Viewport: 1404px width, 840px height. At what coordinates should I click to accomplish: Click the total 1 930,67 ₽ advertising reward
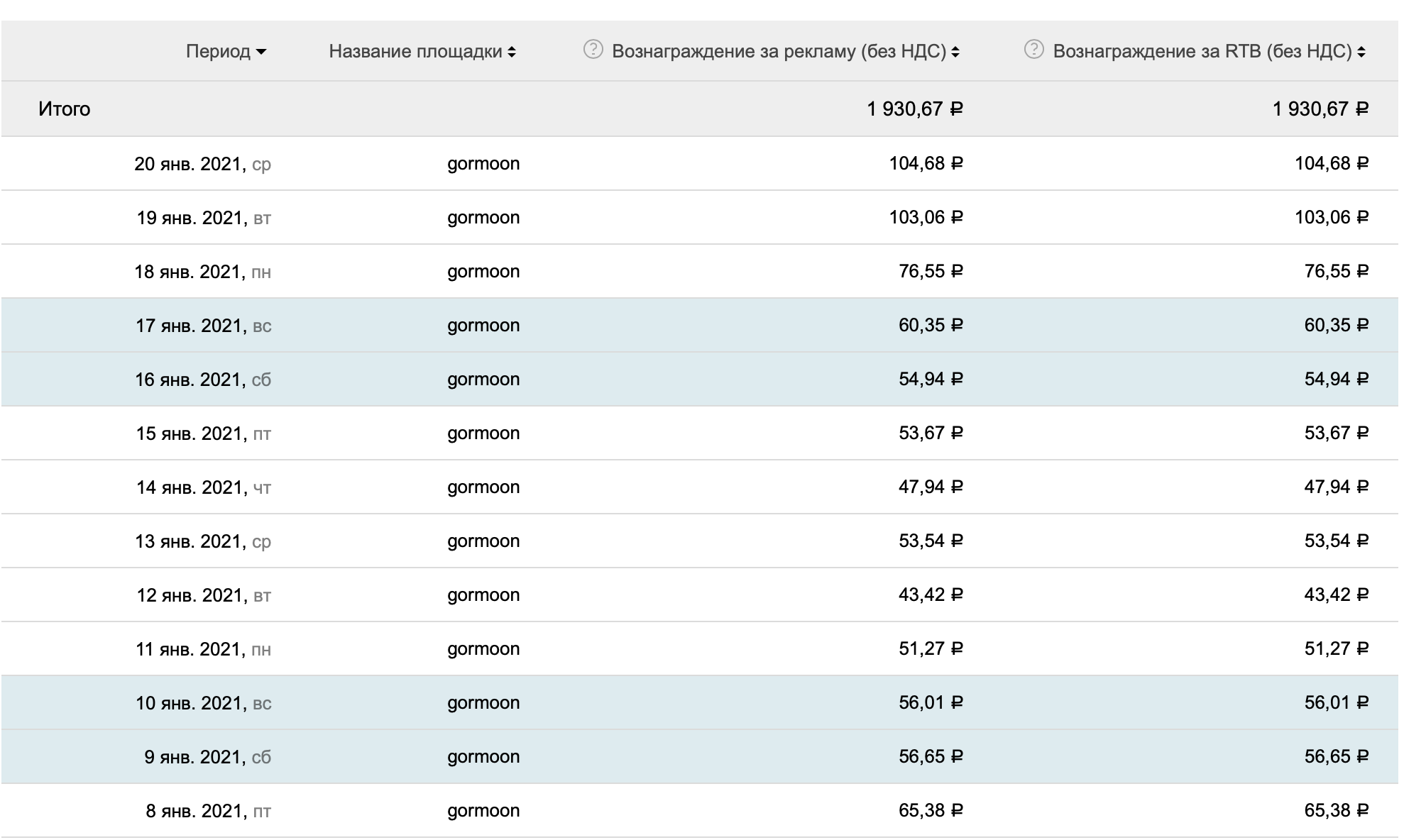(914, 109)
